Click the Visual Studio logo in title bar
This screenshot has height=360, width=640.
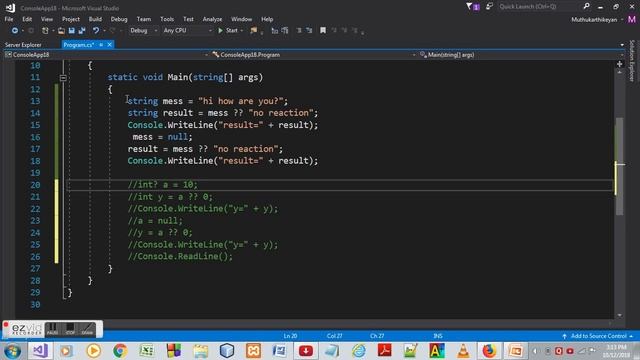pos(10,7)
